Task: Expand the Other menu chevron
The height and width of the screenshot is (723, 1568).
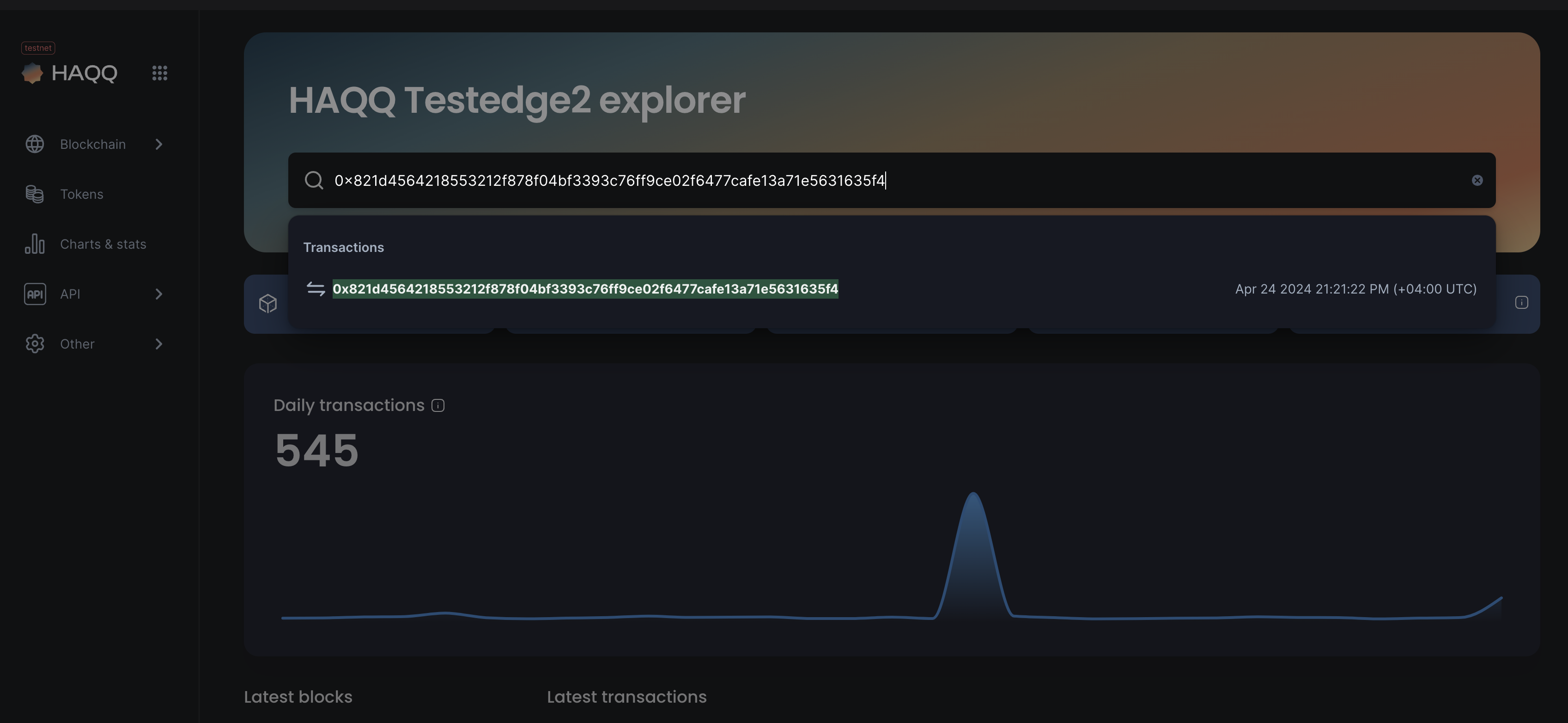Action: tap(159, 344)
